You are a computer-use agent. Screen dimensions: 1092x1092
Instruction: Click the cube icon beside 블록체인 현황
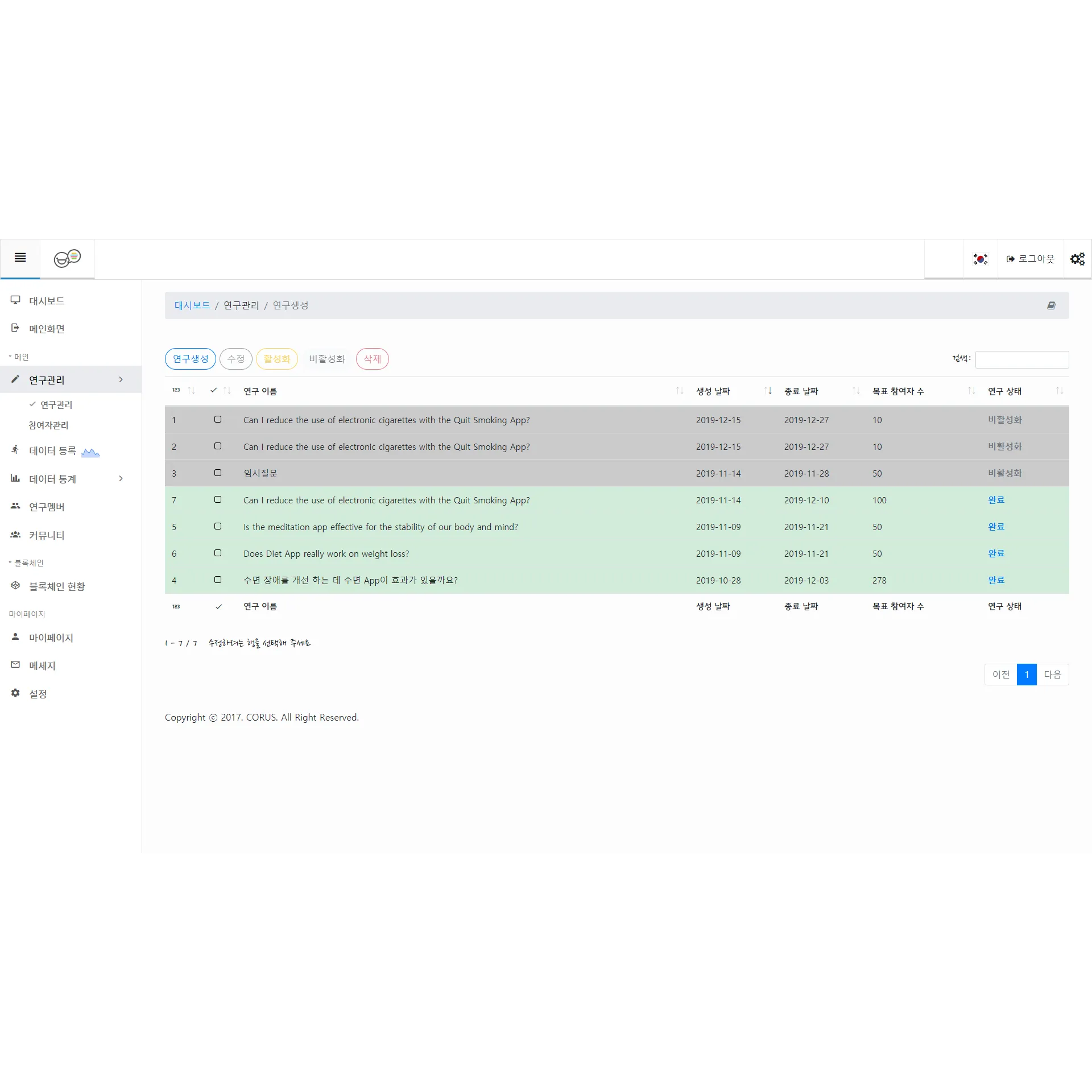click(15, 586)
